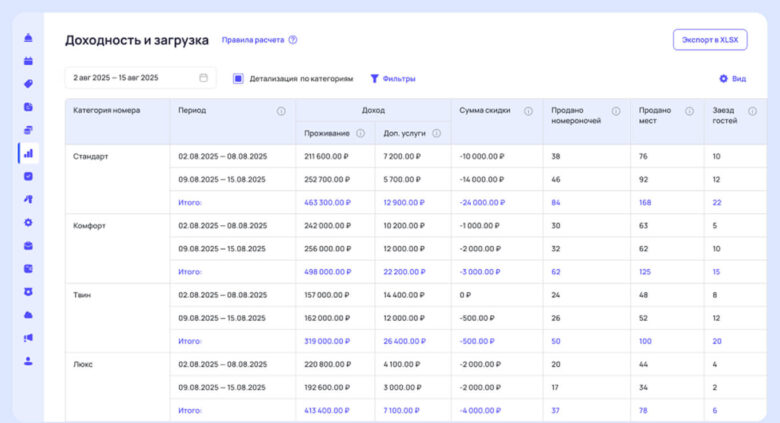The height and width of the screenshot is (423, 780).
Task: Open the price tag sidebar icon
Action: (x=28, y=84)
